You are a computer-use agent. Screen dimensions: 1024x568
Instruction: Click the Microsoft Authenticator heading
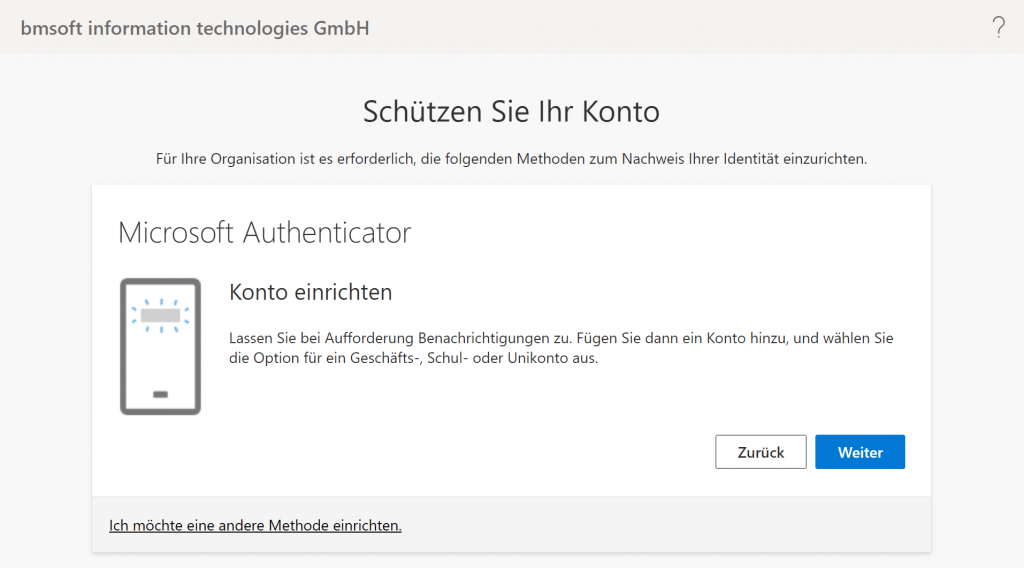pyautogui.click(x=265, y=233)
